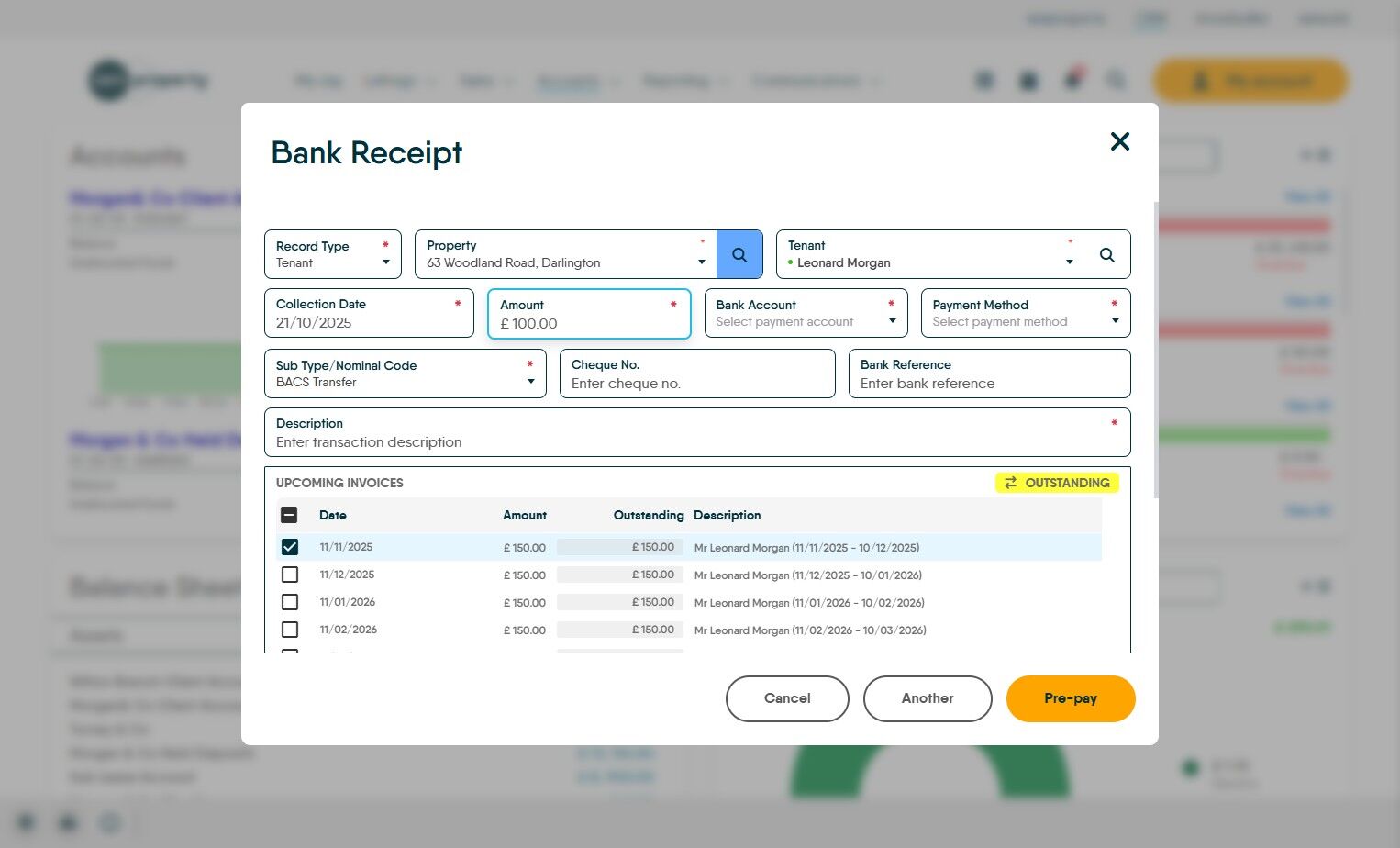Click the description ending 10/02/2026
The image size is (1400, 848).
click(x=809, y=603)
